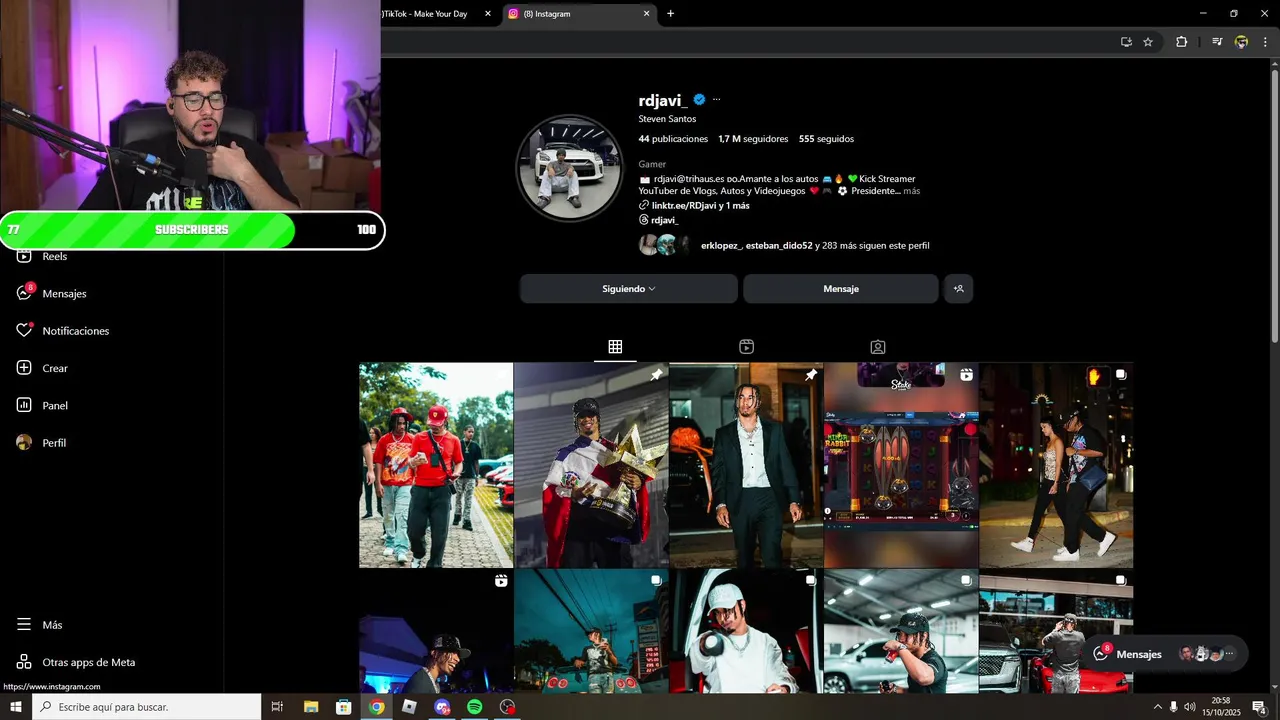
Task: Switch to the Reels profile tab
Action: [x=746, y=347]
